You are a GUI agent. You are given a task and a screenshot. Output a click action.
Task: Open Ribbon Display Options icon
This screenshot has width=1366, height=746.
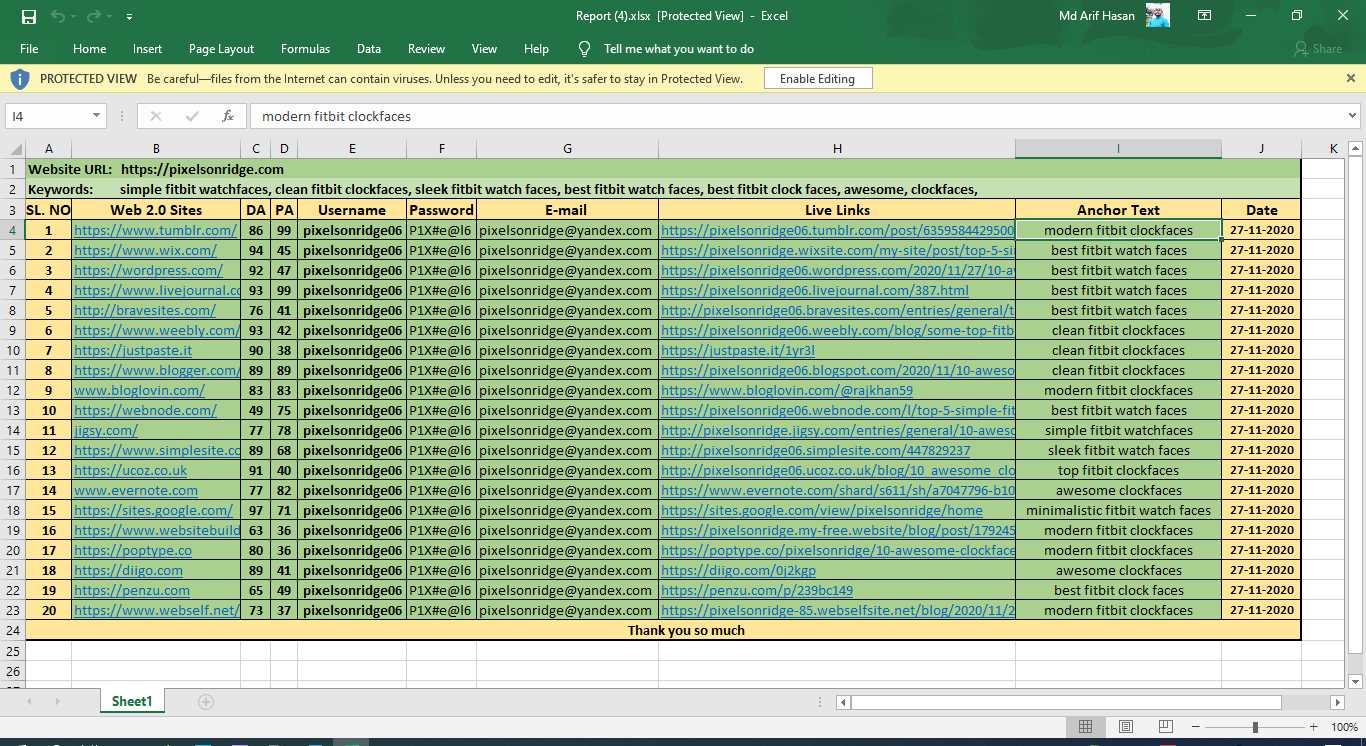(x=1205, y=16)
